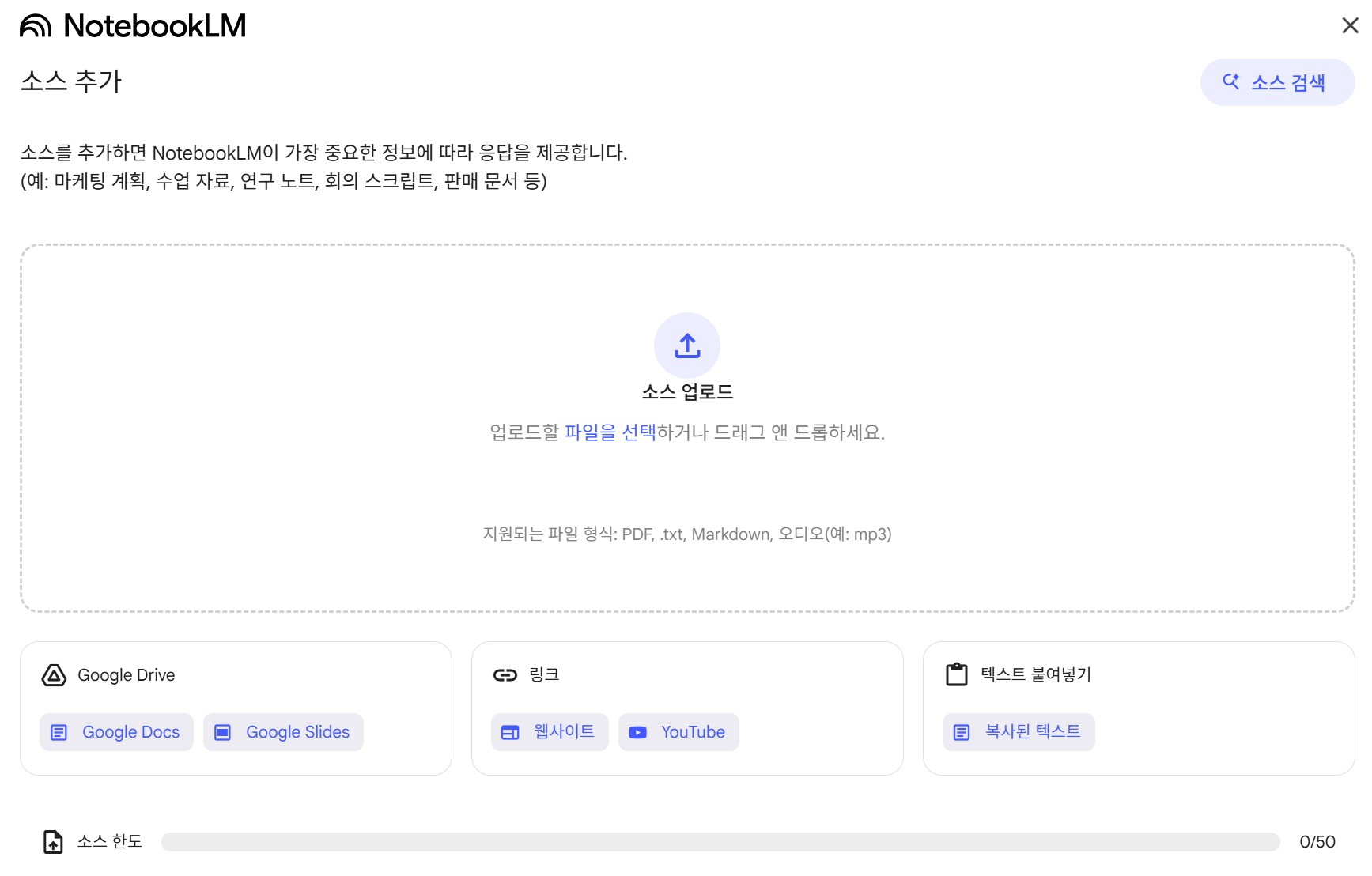Click the YouTube play icon
Image resolution: width=1372 pixels, height=876 pixels.
(x=637, y=732)
